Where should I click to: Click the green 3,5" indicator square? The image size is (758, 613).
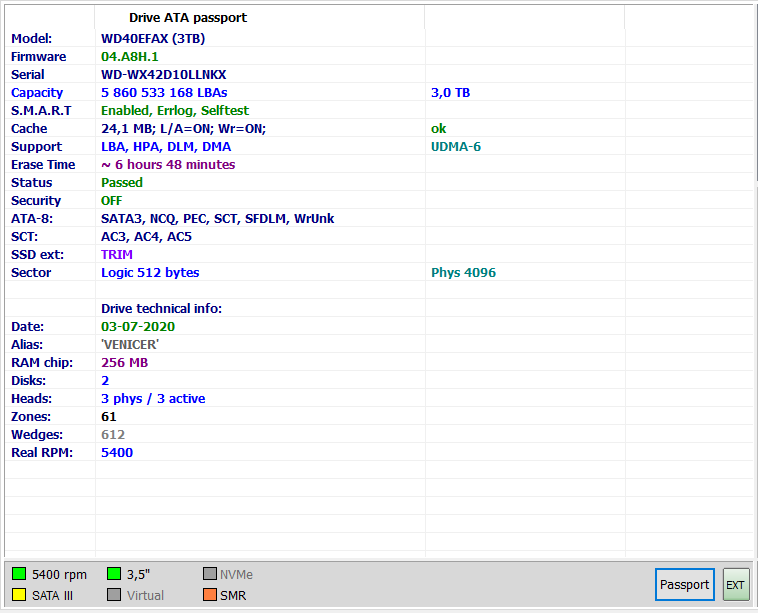pos(114,574)
